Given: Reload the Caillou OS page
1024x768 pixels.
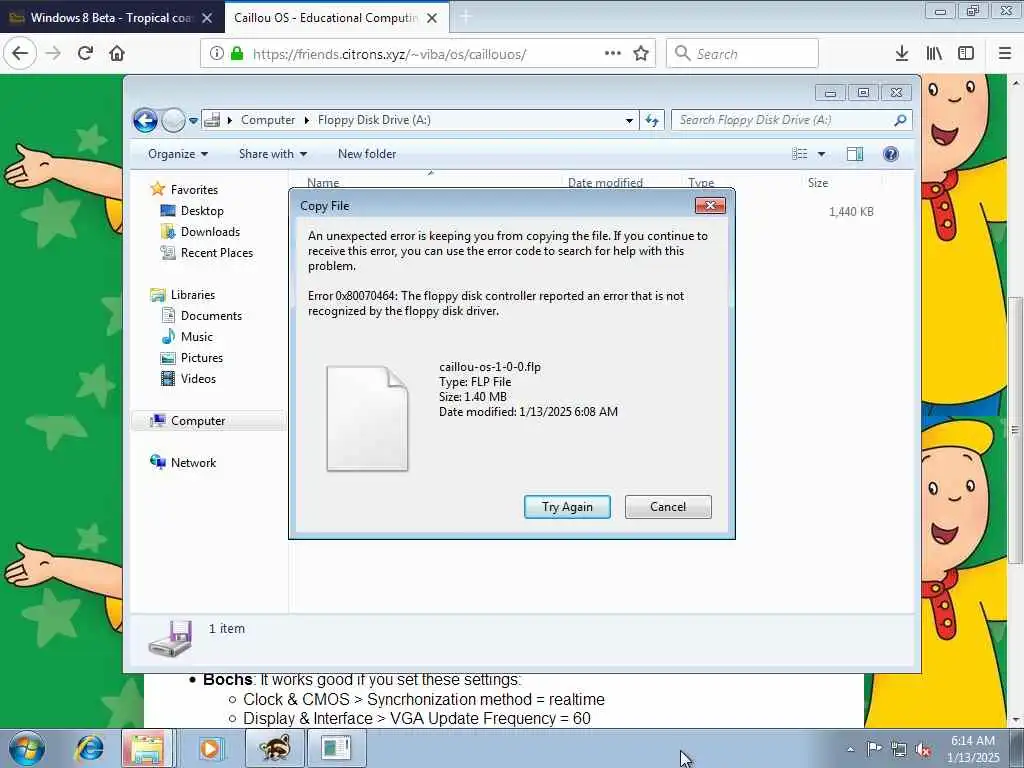Looking at the screenshot, I should pos(86,53).
